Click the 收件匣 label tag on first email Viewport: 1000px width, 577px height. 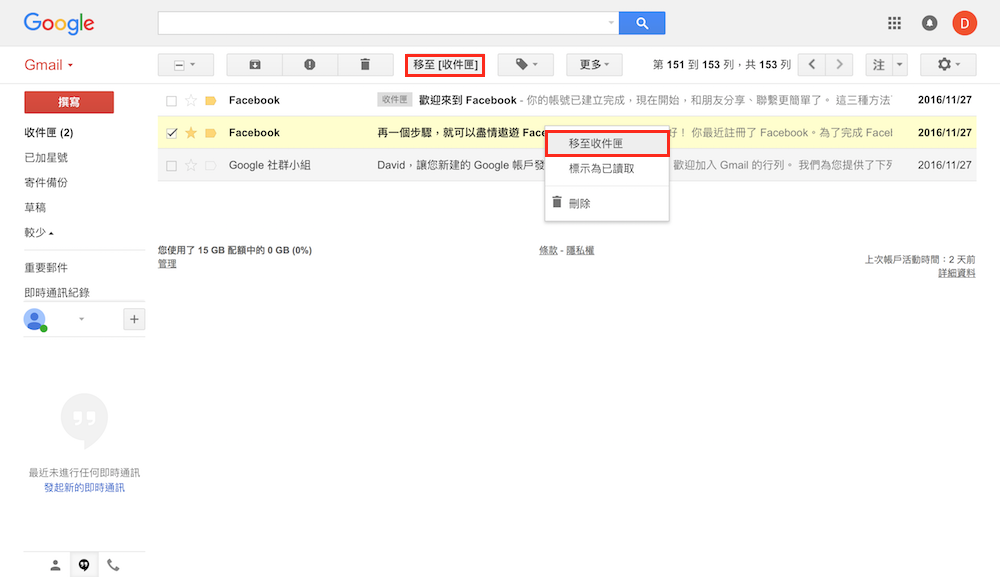click(395, 99)
